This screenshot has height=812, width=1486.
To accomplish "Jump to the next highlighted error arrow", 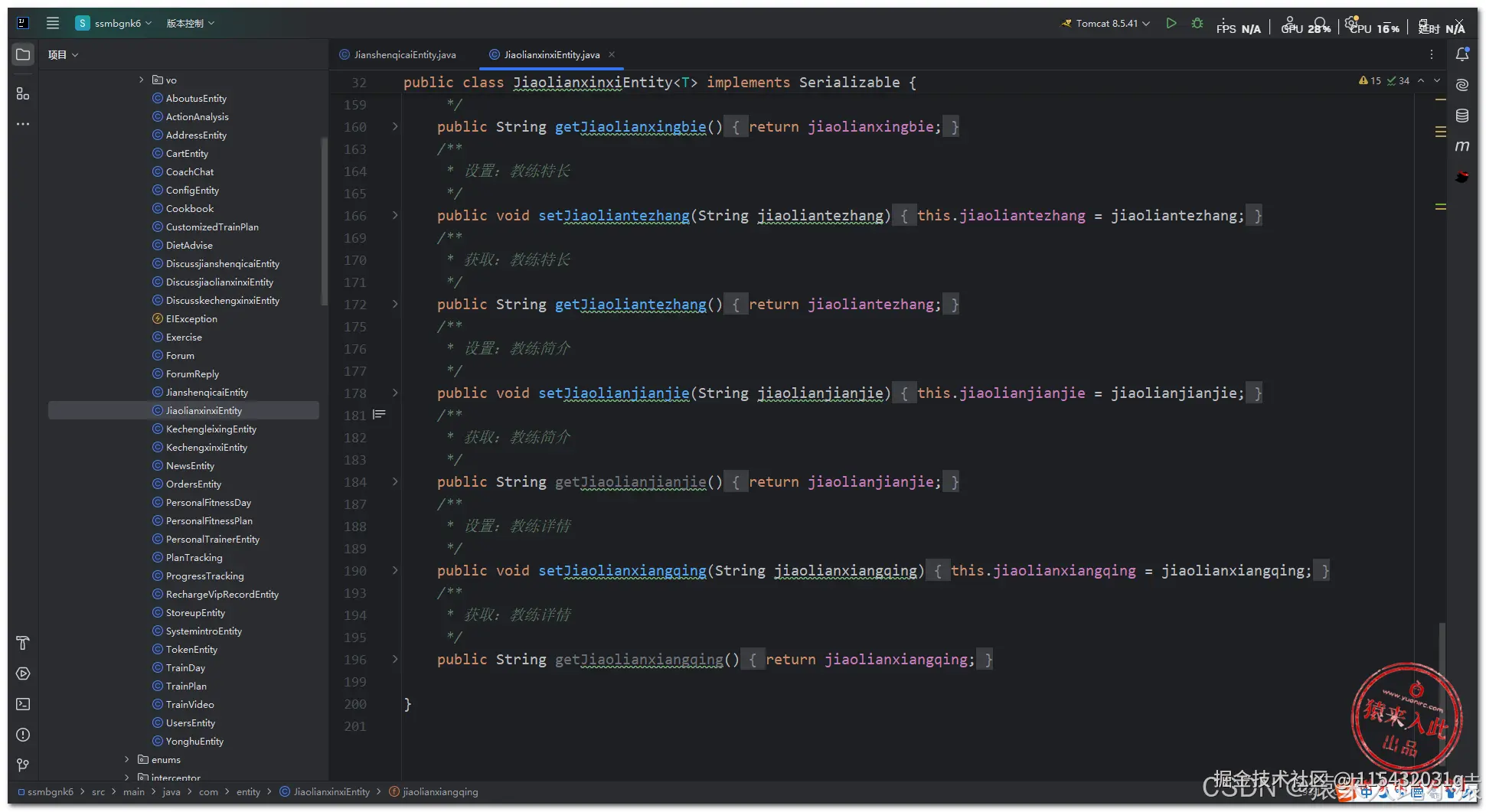I will pos(1437,80).
